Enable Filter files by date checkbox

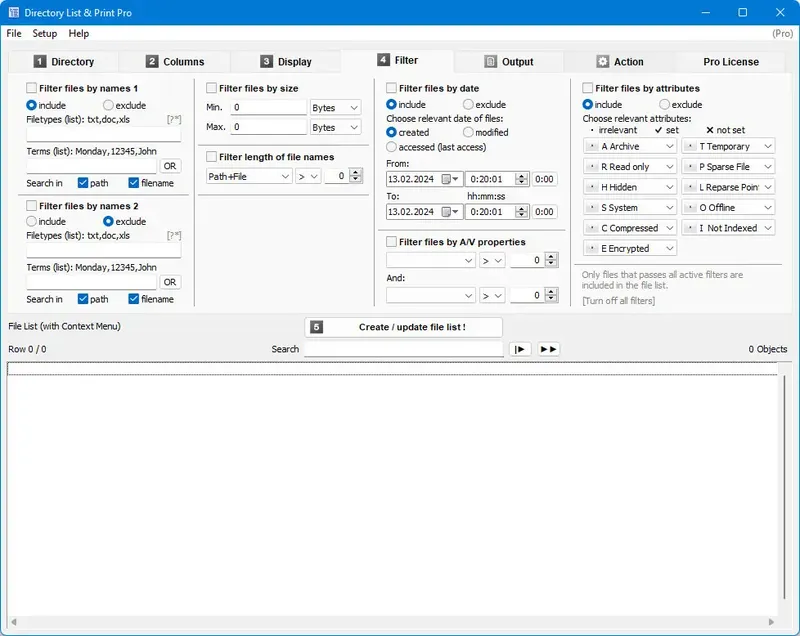pyautogui.click(x=391, y=88)
